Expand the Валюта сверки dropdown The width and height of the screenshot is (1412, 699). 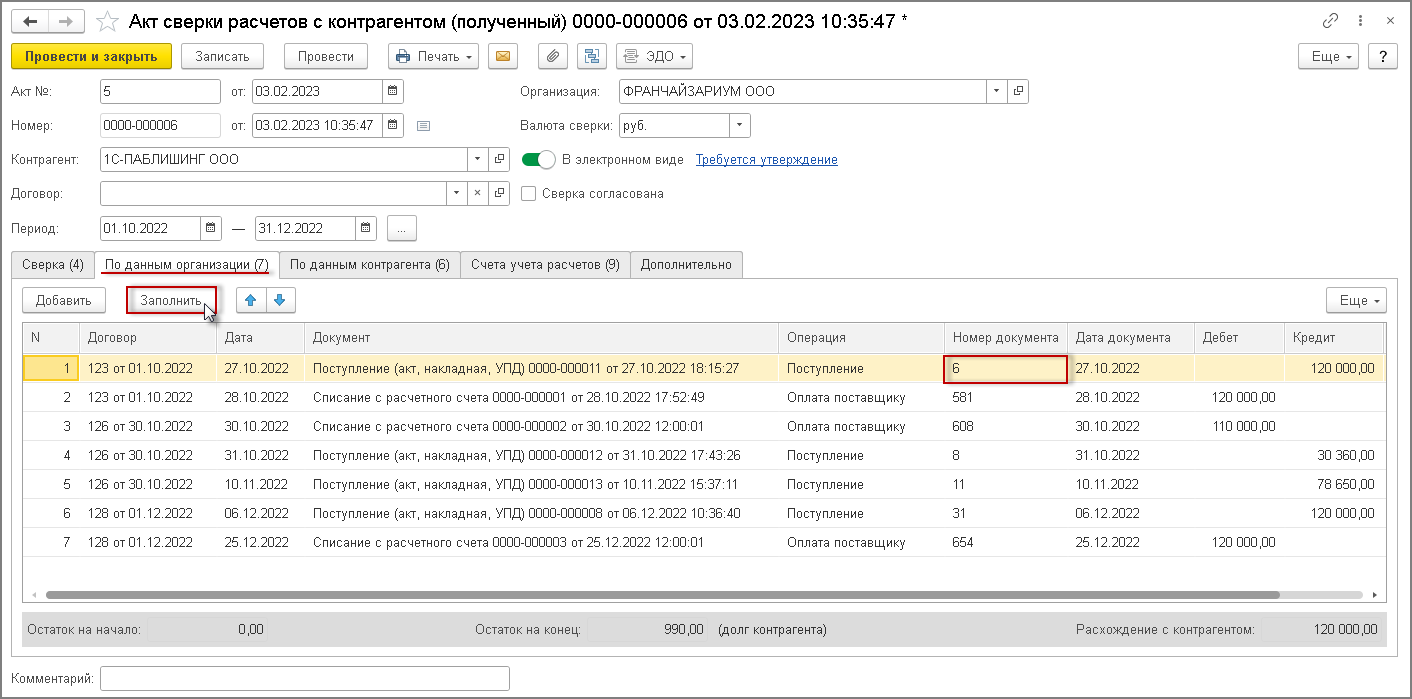coord(739,126)
